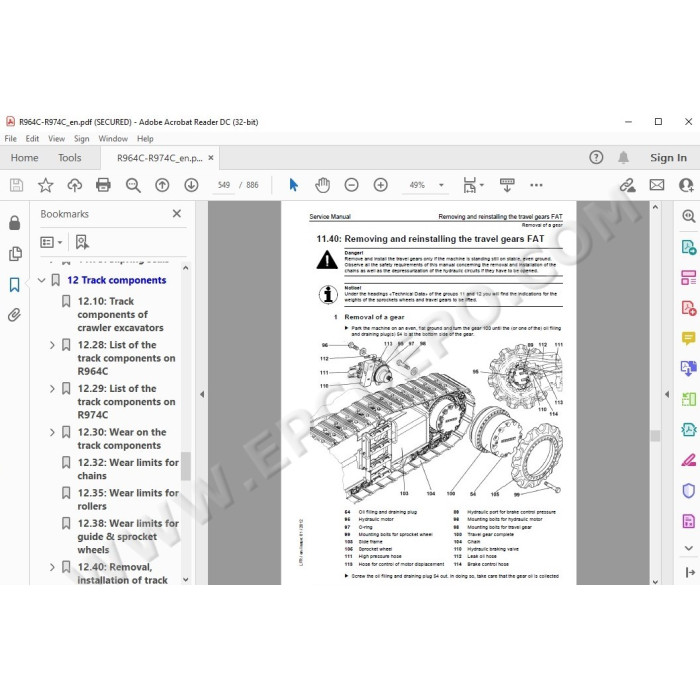Open fit page options icon

pos(473,185)
